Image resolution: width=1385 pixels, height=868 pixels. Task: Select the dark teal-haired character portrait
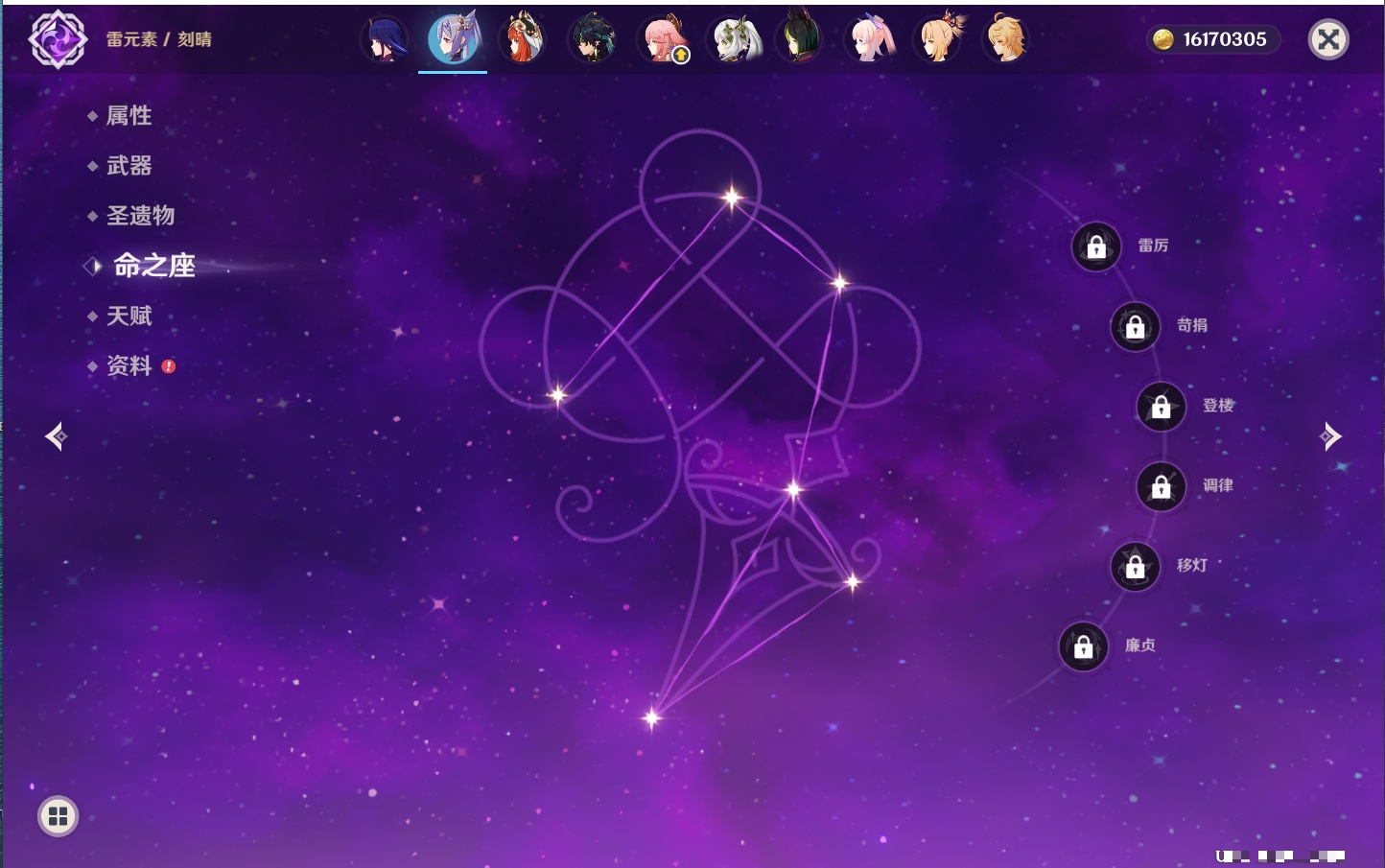point(593,39)
